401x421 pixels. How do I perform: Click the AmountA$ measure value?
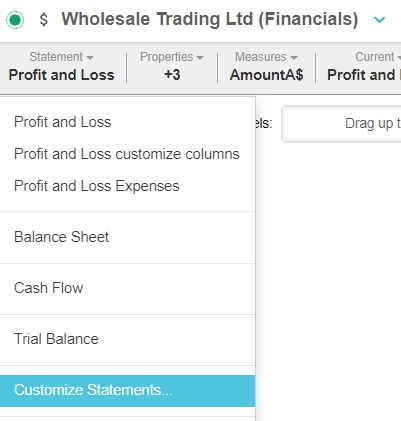tap(266, 75)
